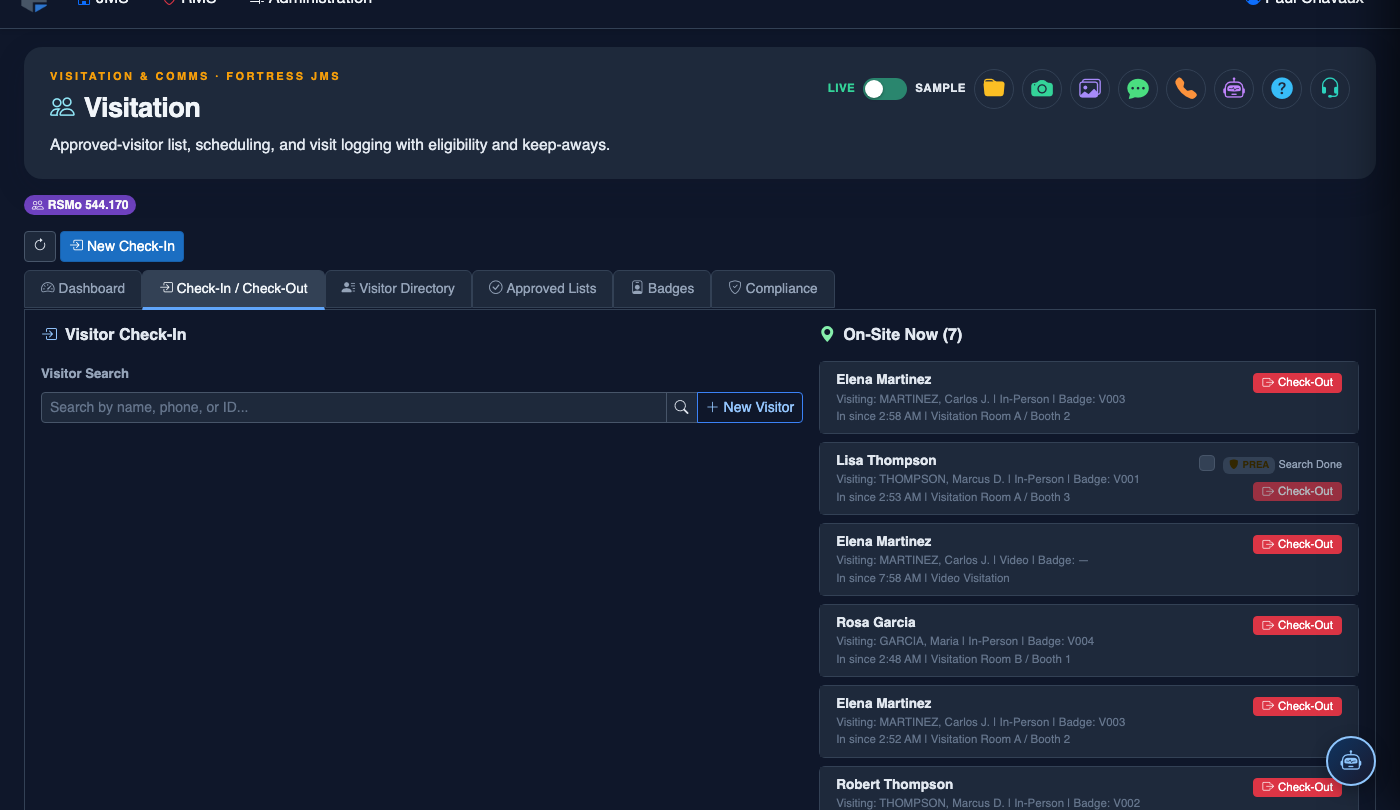Open the purple robot assistant icon in header

click(1234, 88)
